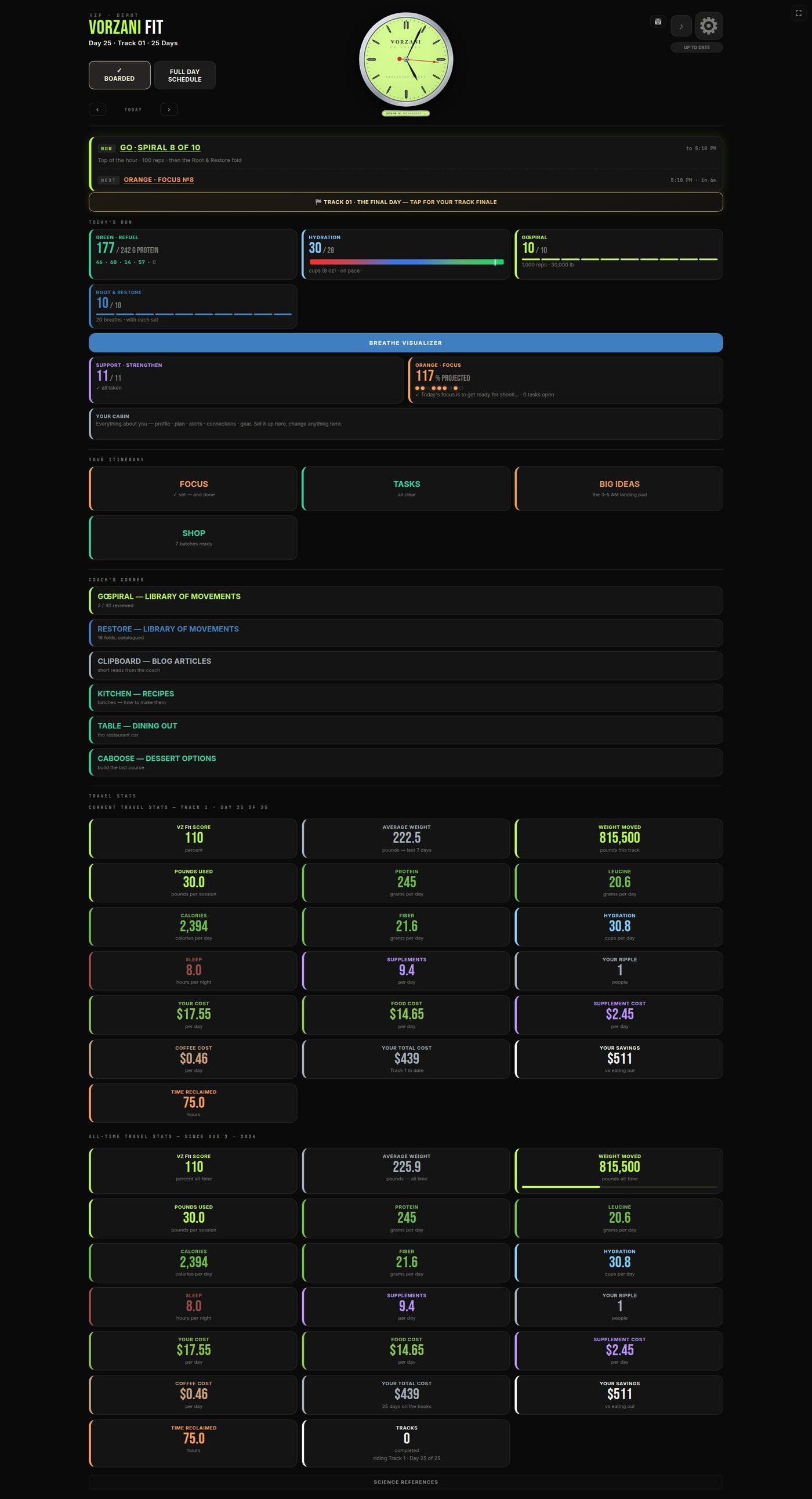Click the Vorzani analog clock face
The height and width of the screenshot is (1499, 812).
click(x=406, y=59)
